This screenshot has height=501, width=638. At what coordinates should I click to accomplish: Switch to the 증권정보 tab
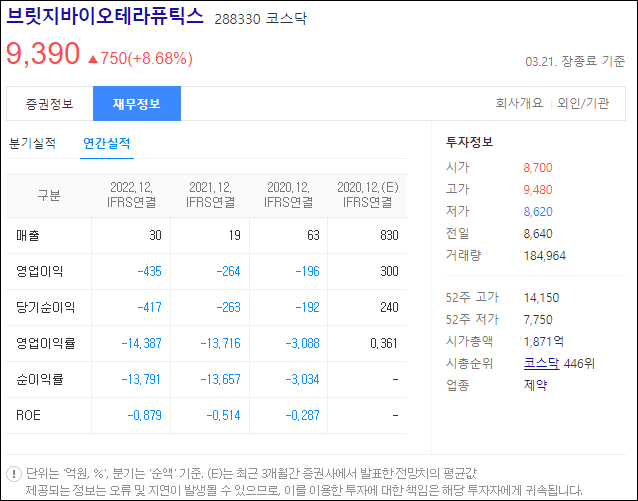point(50,103)
